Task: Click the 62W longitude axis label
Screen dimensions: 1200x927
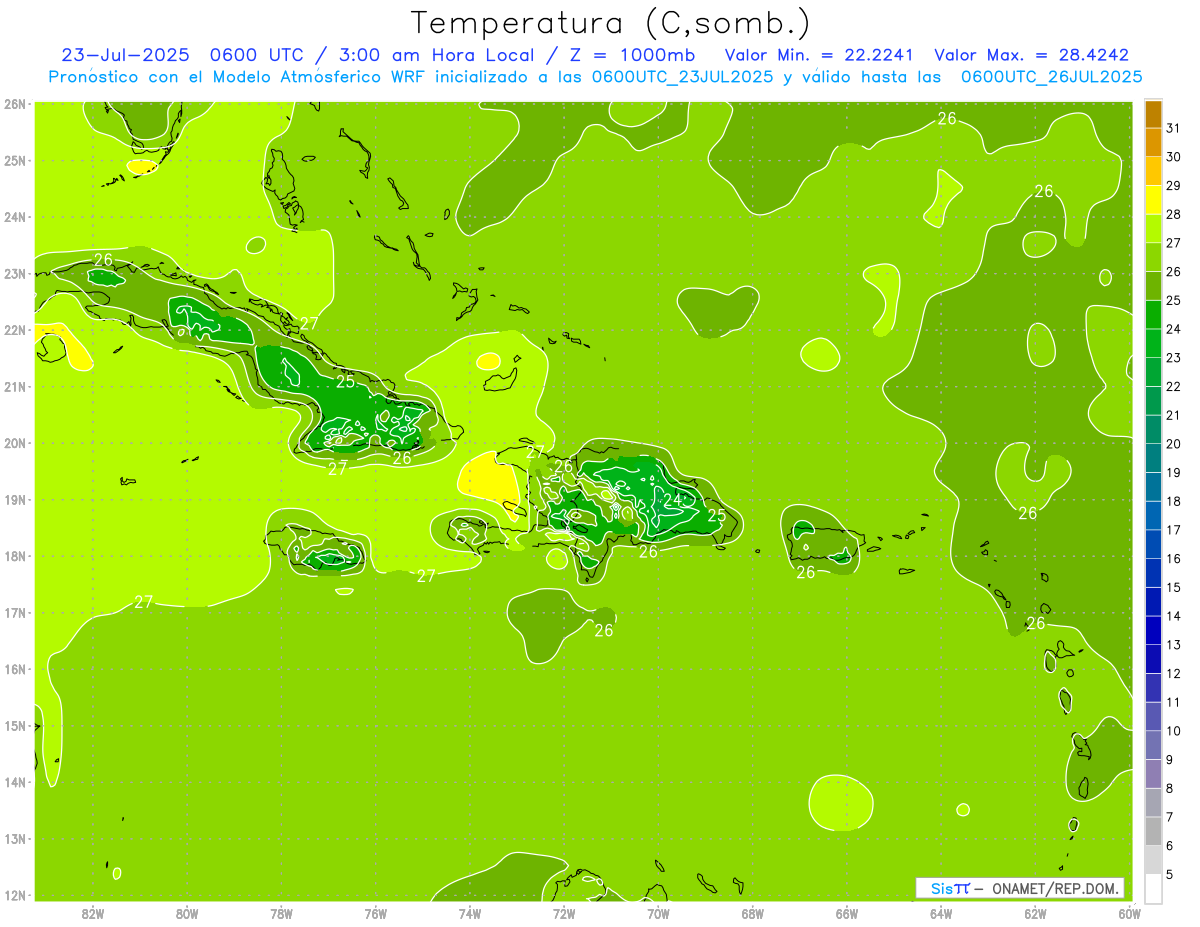Action: pyautogui.click(x=1035, y=913)
